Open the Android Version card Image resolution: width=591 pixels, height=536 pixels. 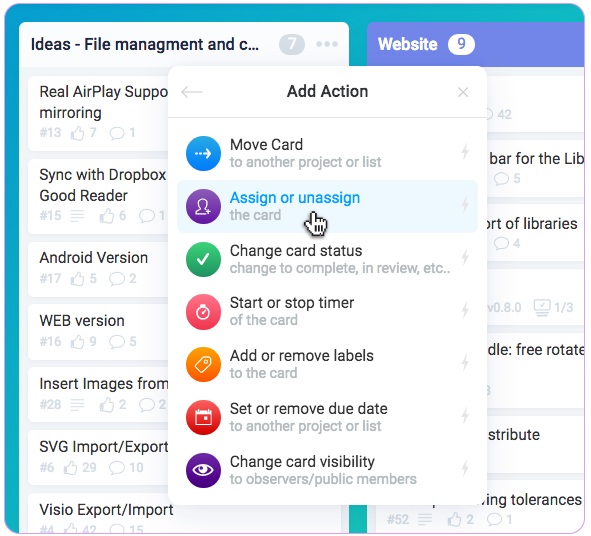click(x=98, y=270)
